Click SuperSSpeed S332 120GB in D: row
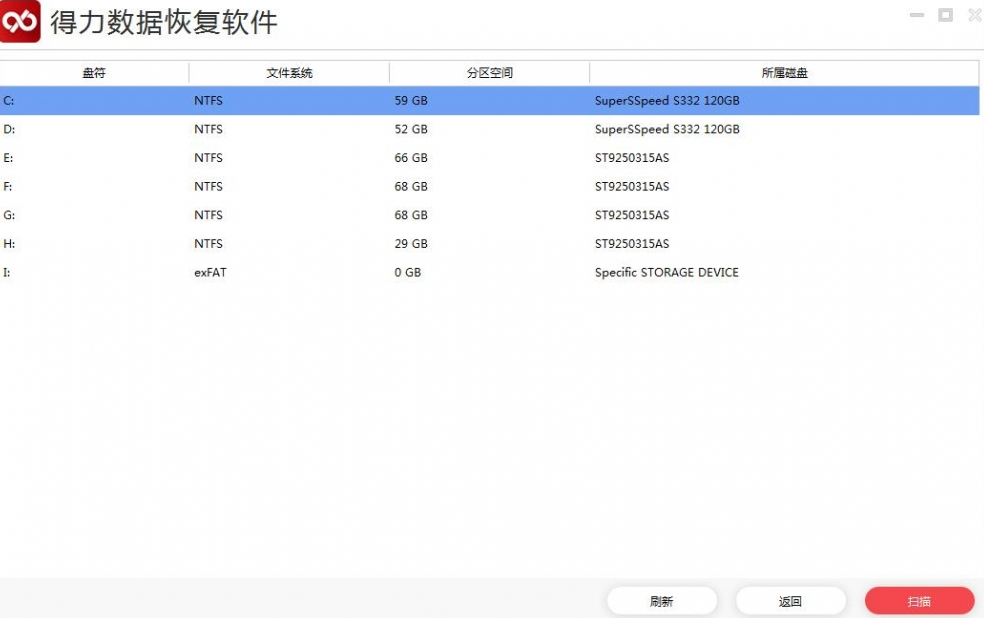The image size is (984, 618). click(x=667, y=129)
